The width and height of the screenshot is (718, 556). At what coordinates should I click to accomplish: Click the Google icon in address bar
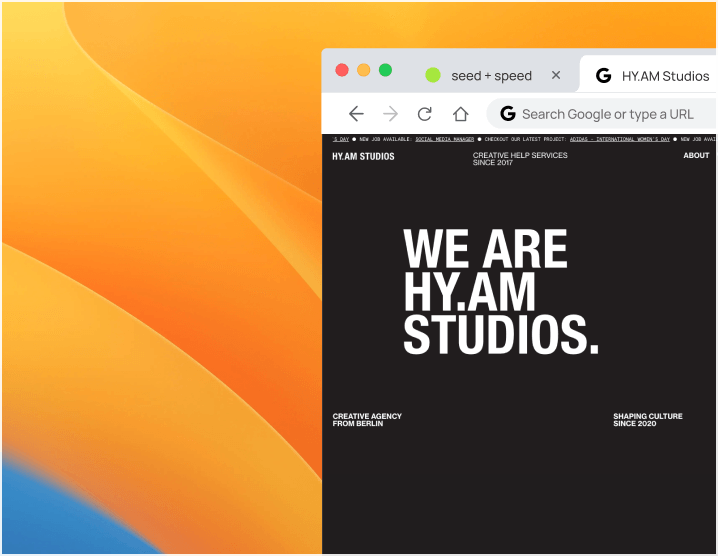point(508,114)
